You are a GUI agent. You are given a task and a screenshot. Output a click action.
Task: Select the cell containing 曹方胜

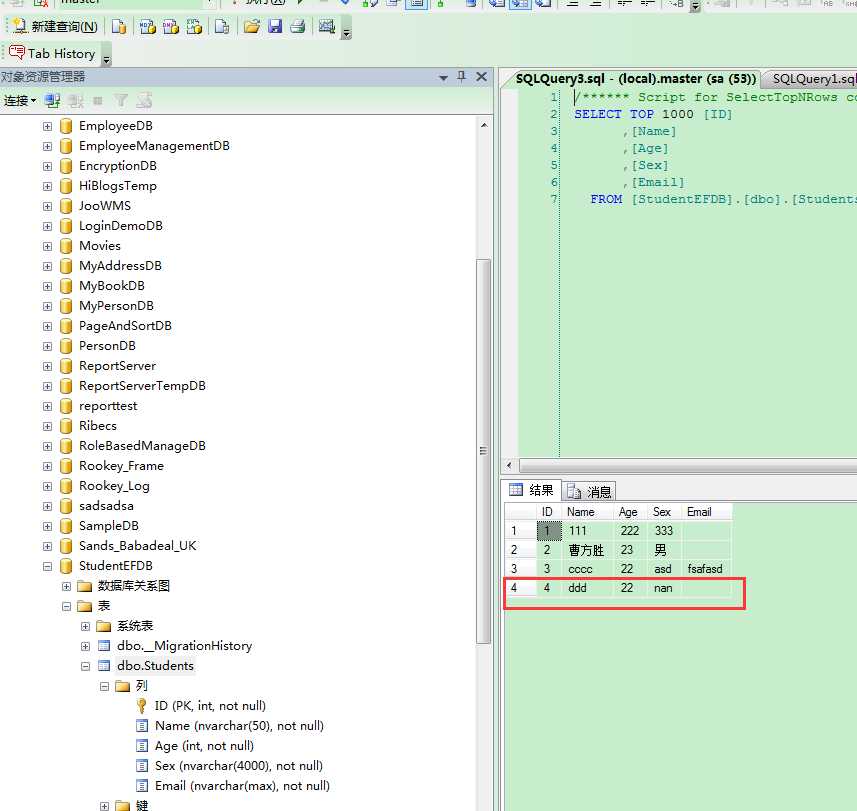[x=587, y=550]
